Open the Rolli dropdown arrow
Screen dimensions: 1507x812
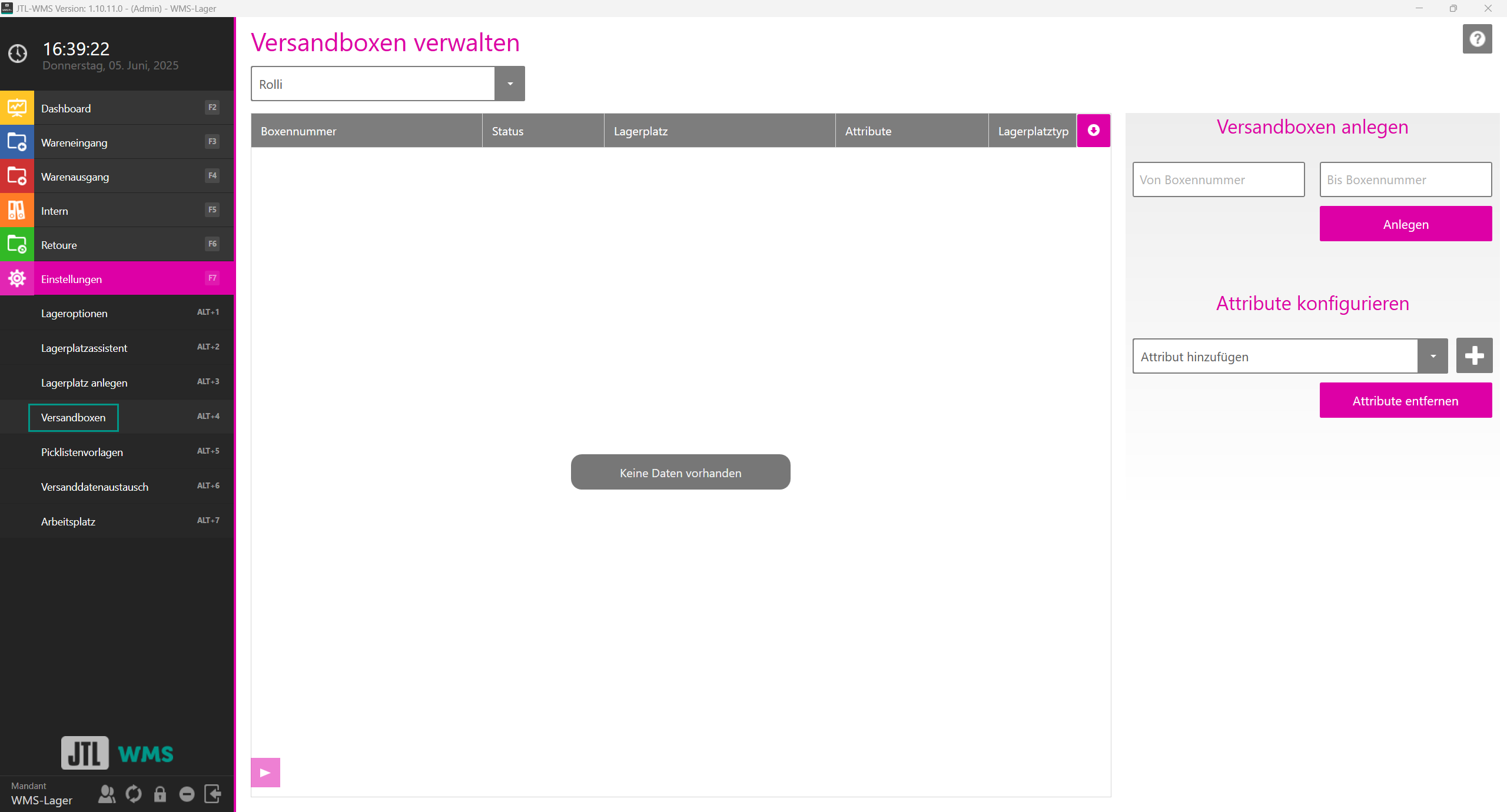pyautogui.click(x=510, y=84)
